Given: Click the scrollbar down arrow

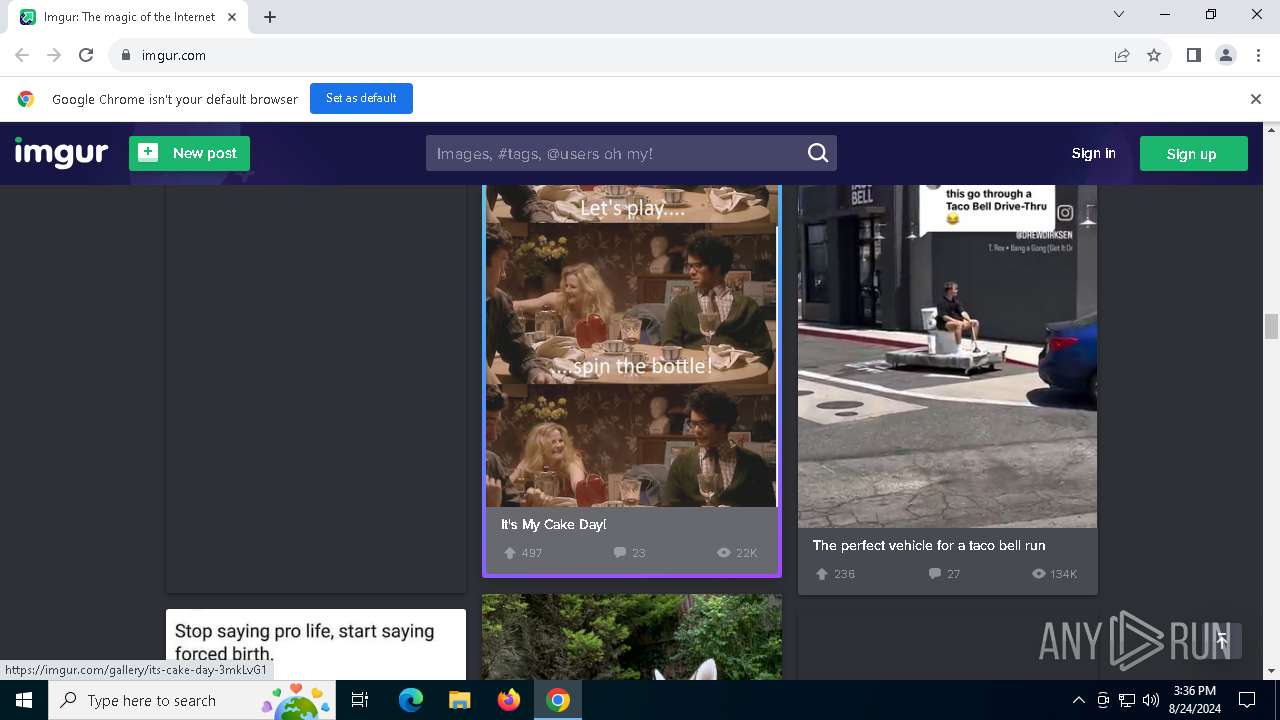Looking at the screenshot, I should coord(1271,672).
